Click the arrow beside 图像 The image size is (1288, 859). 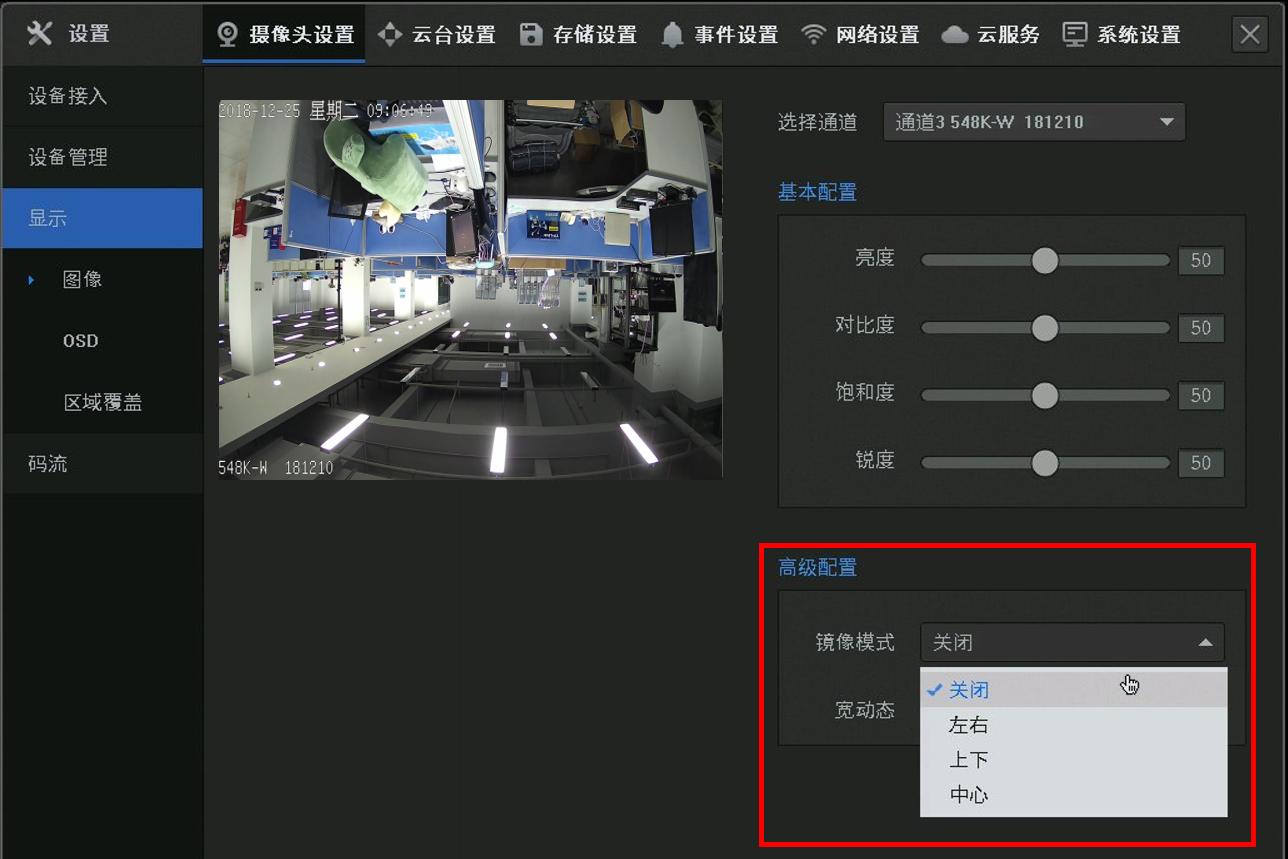coord(31,280)
